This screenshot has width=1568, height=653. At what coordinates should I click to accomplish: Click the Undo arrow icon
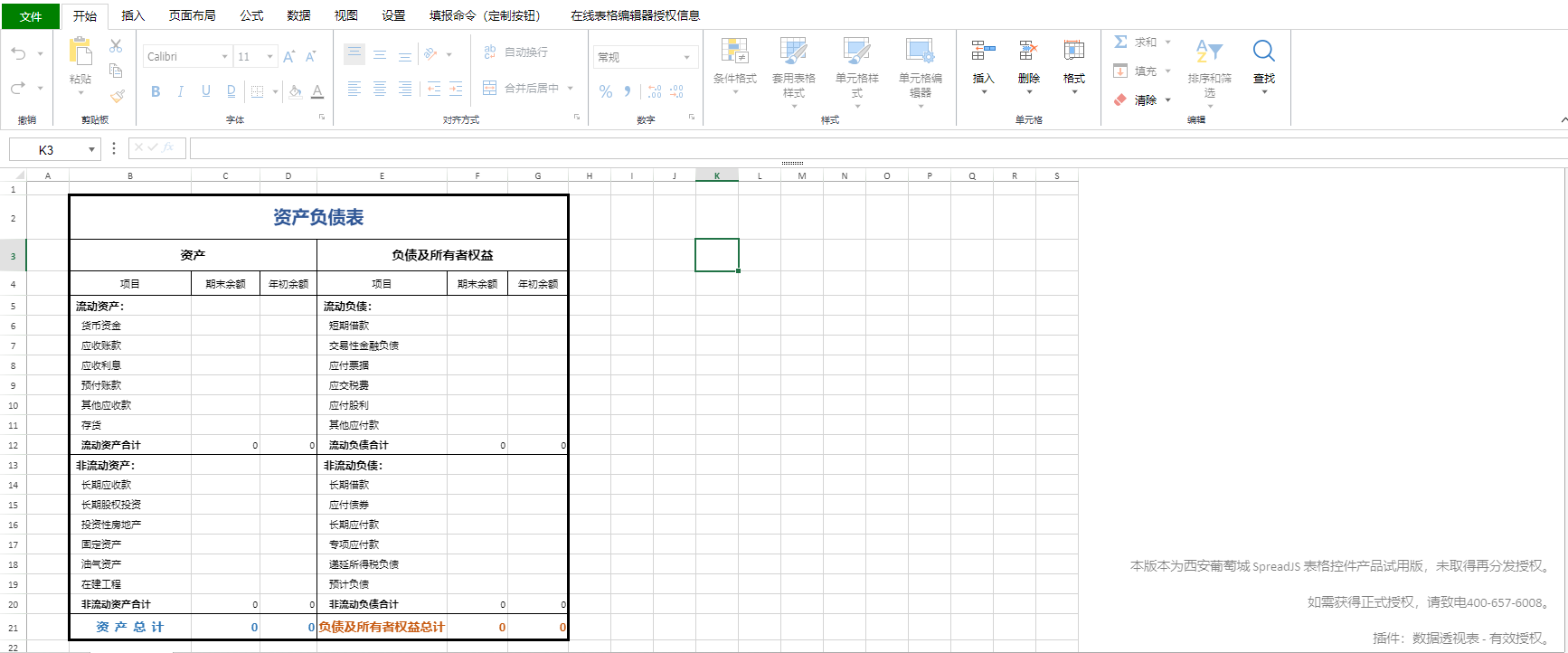(18, 53)
